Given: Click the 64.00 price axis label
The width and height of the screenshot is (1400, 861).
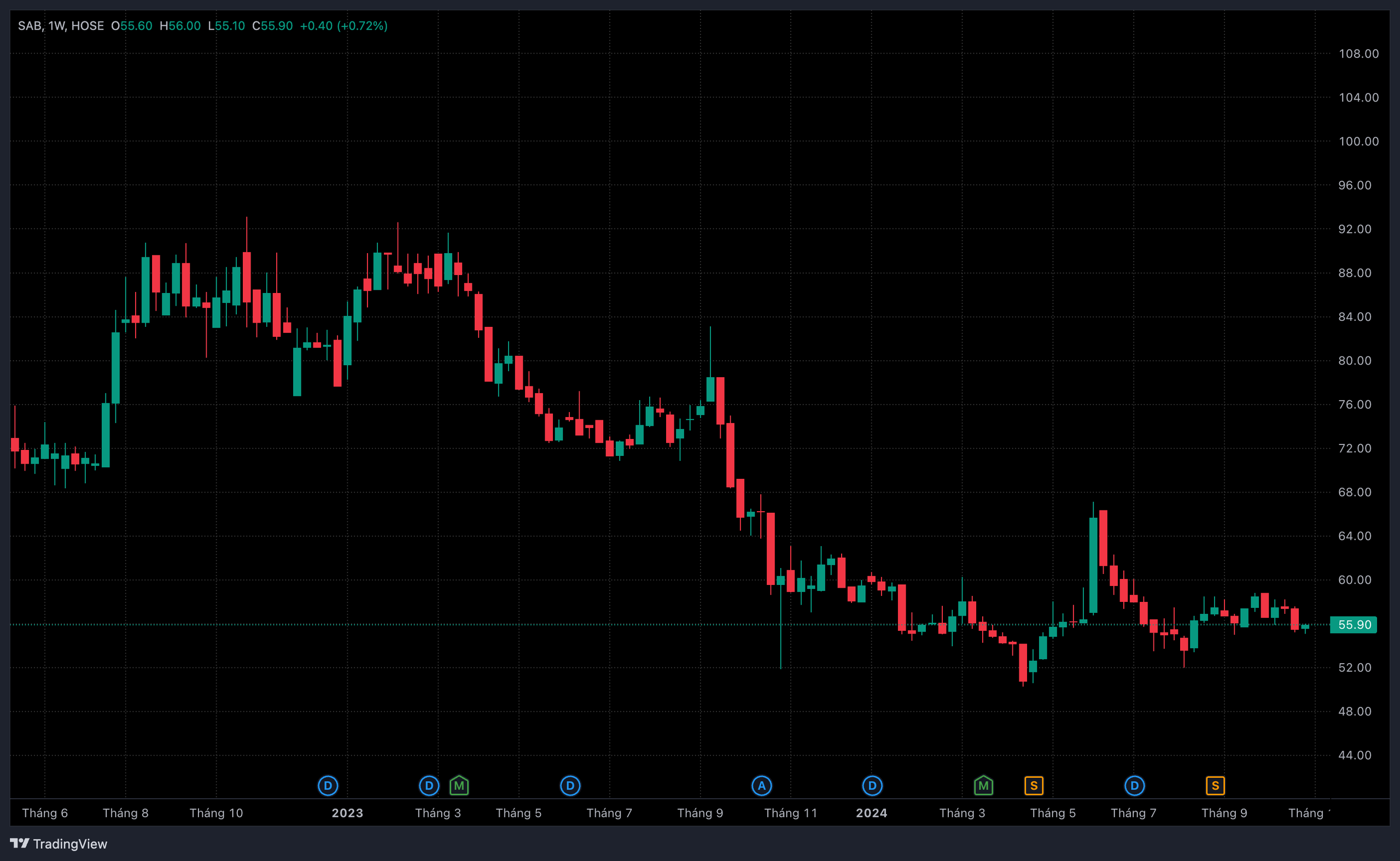Looking at the screenshot, I should [1355, 536].
